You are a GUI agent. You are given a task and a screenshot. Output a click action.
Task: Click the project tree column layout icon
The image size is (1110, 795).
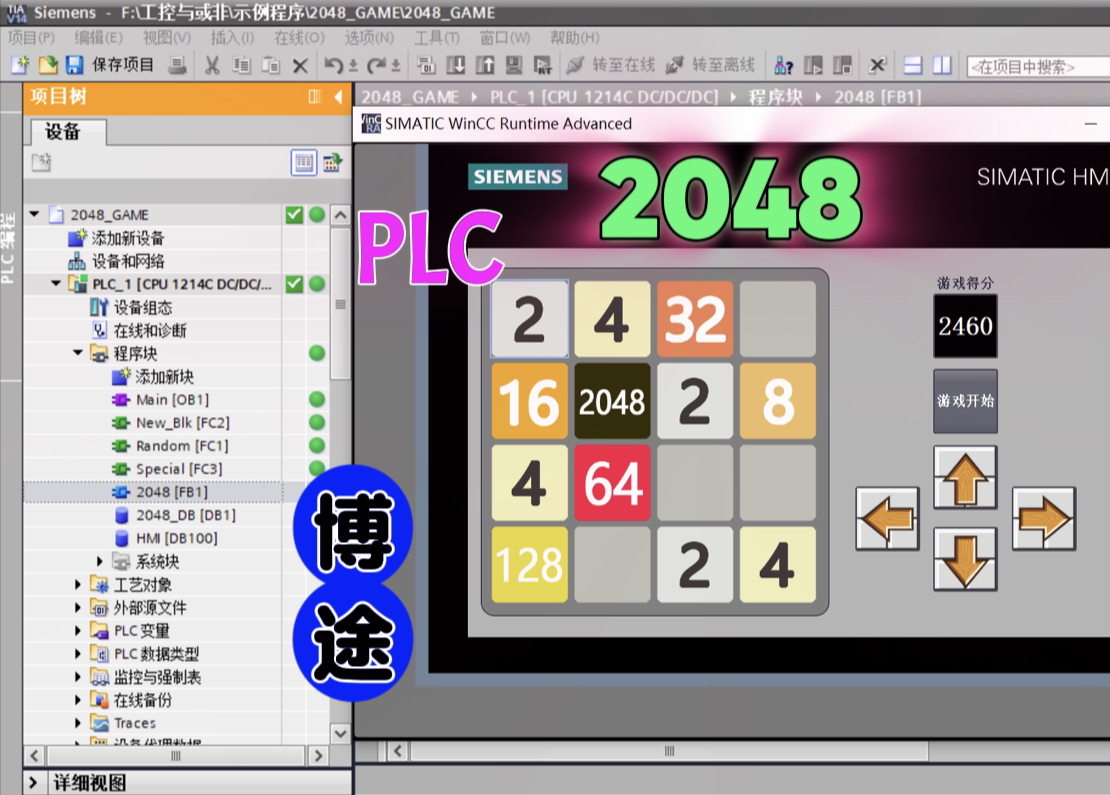pyautogui.click(x=315, y=97)
